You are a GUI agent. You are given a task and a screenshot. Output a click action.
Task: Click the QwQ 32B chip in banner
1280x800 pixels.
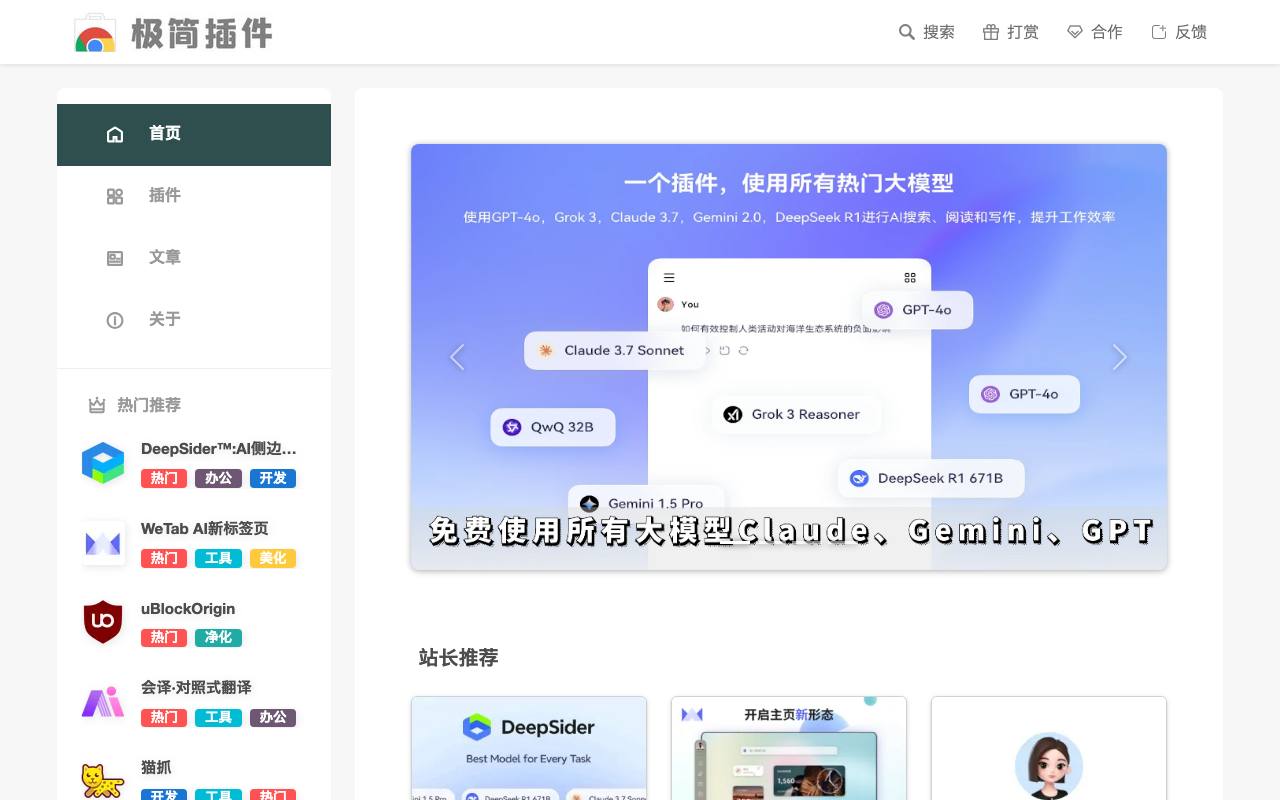pyautogui.click(x=553, y=427)
